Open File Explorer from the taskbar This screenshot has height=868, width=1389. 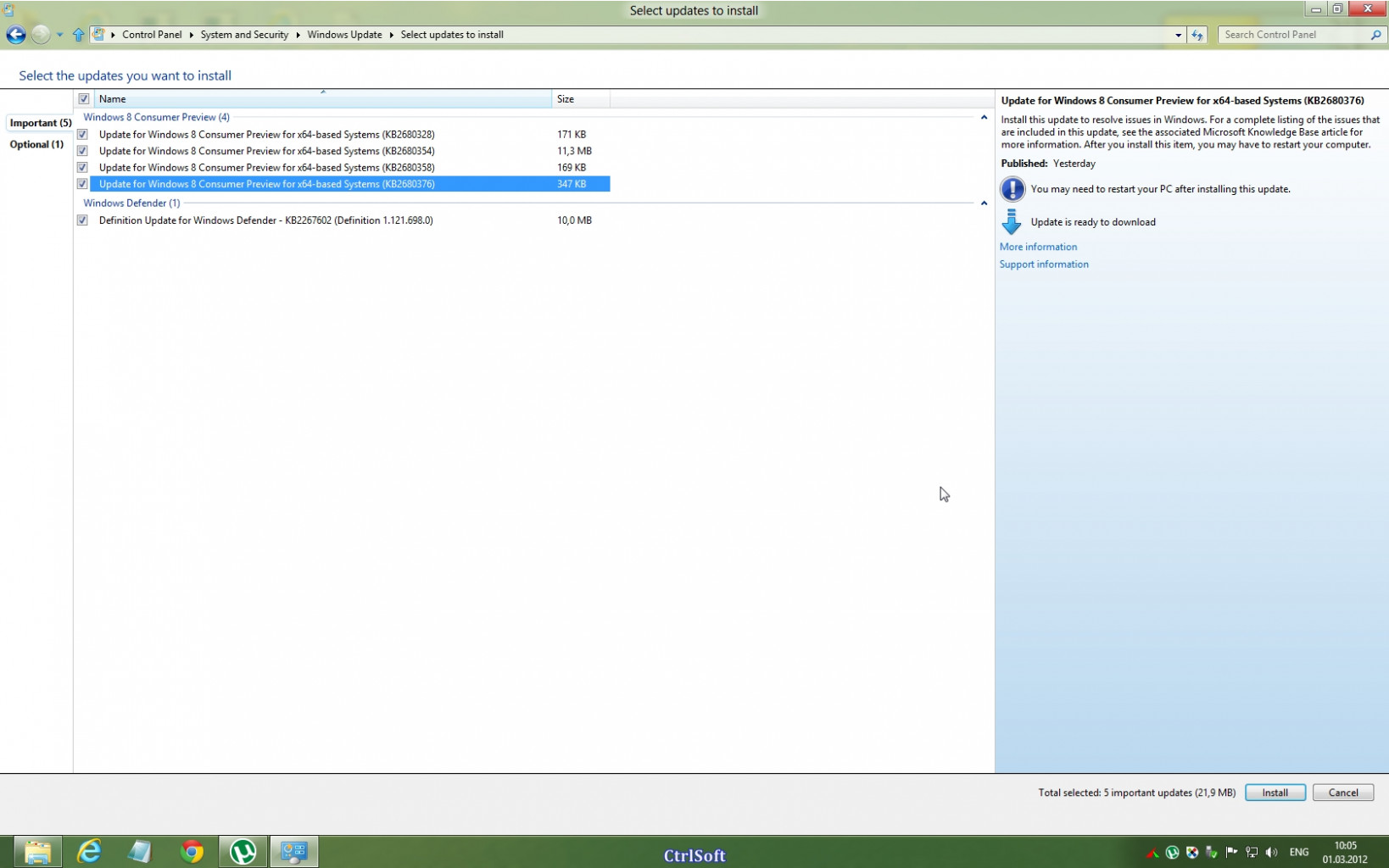(37, 852)
